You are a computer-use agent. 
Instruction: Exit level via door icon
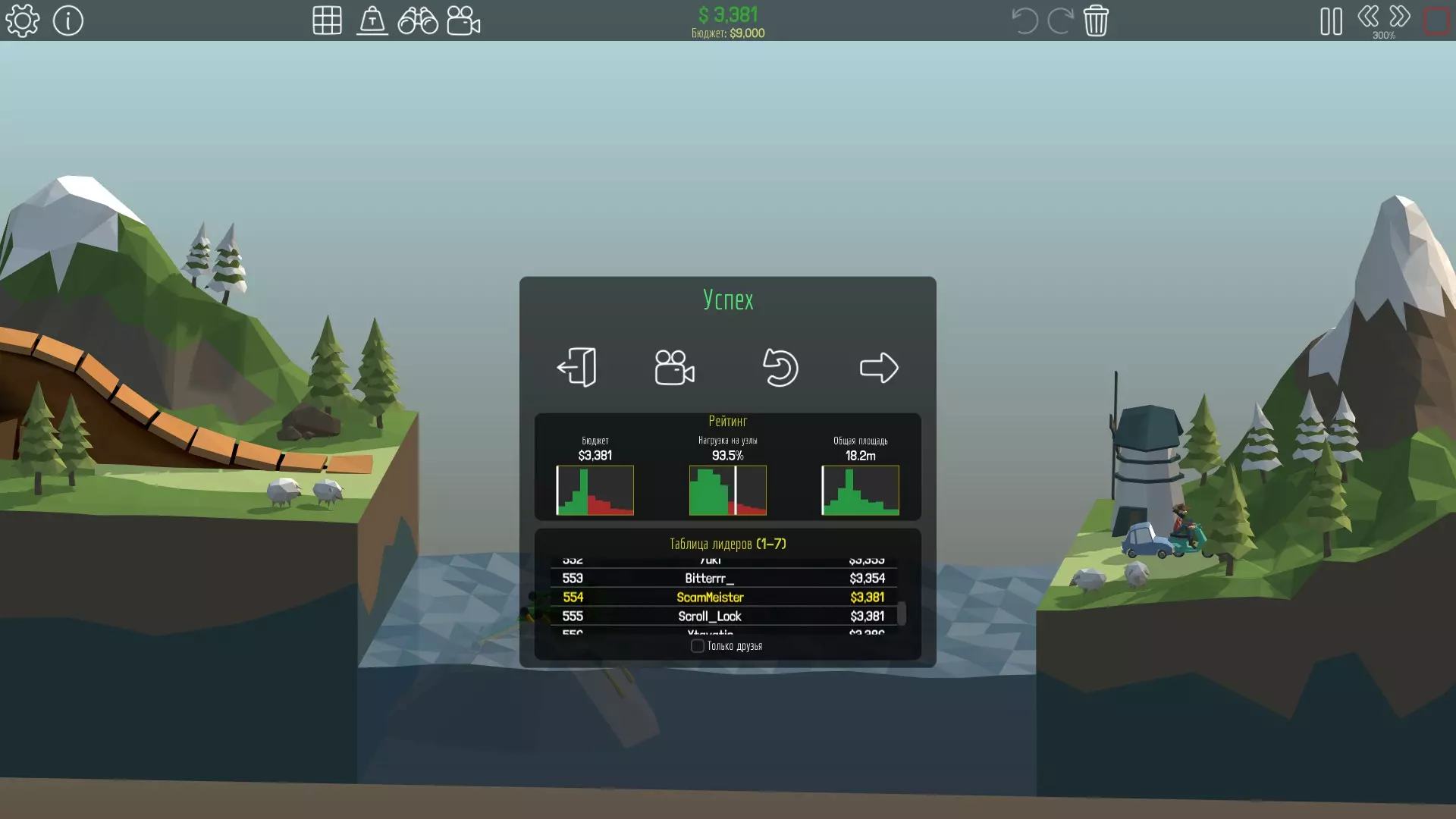pos(577,368)
